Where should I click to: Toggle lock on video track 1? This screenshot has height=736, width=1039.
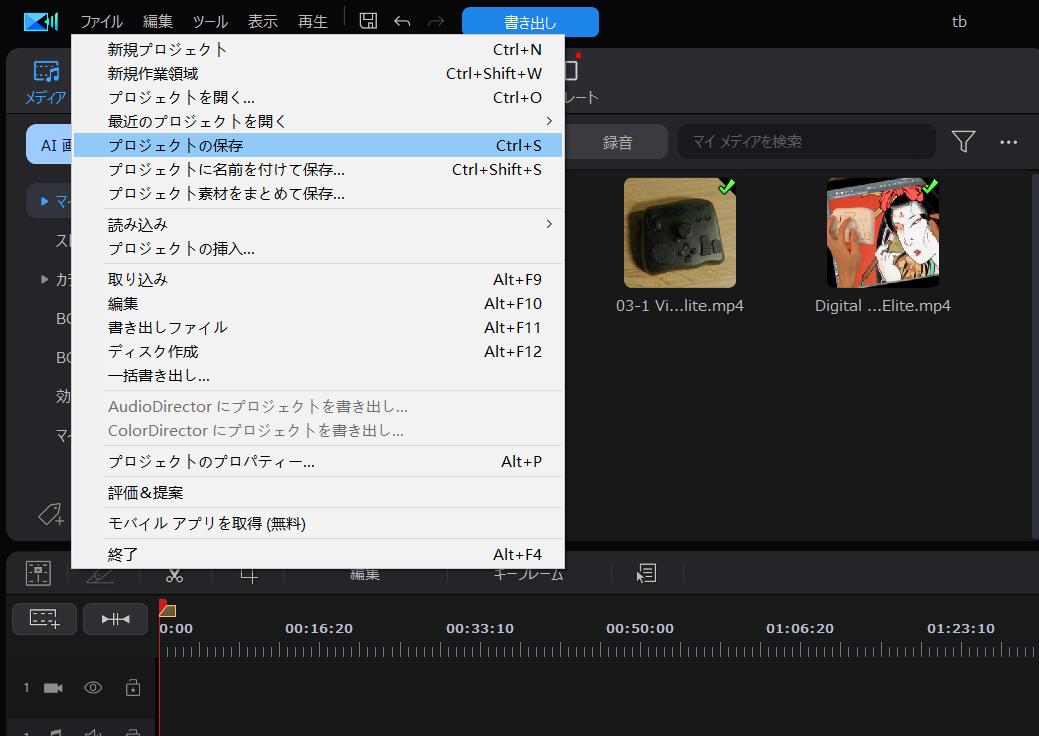point(132,688)
